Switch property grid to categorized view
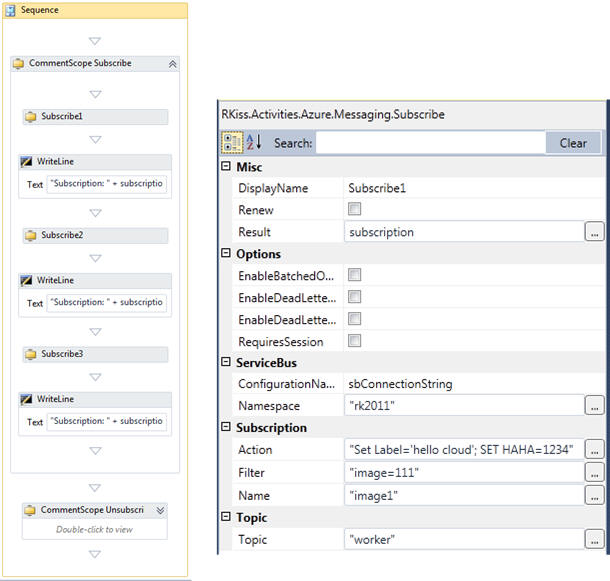Image resolution: width=610 pixels, height=581 pixels. coord(232,142)
